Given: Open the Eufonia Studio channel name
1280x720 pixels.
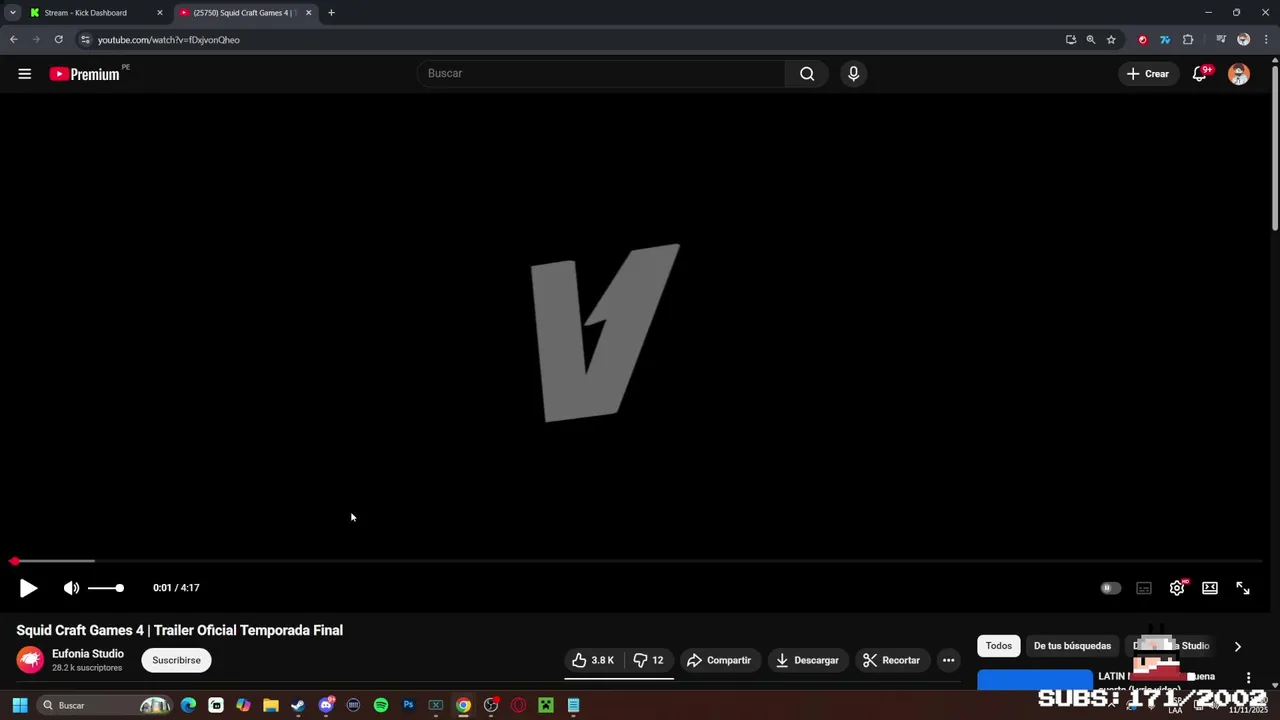Looking at the screenshot, I should pyautogui.click(x=88, y=654).
